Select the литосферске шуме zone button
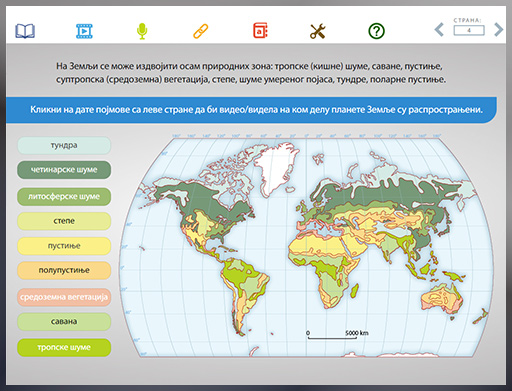 [64, 197]
